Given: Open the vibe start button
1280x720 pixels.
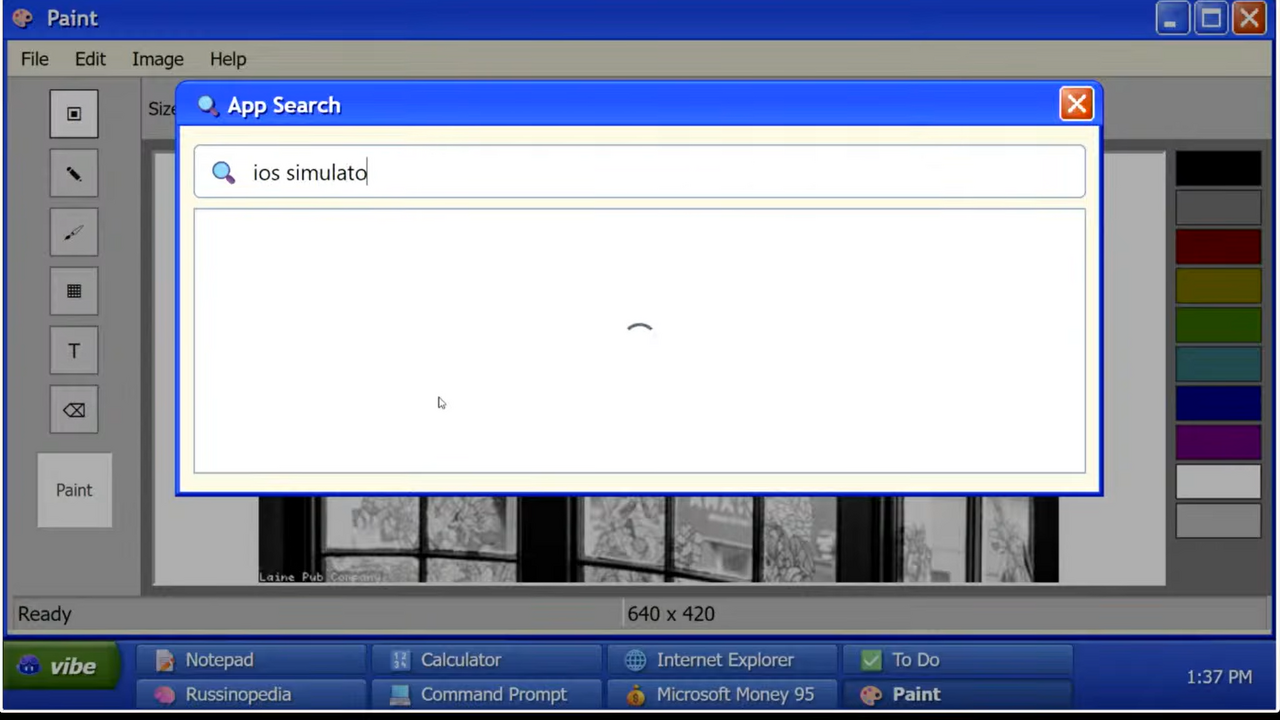Looking at the screenshot, I should coord(61,667).
